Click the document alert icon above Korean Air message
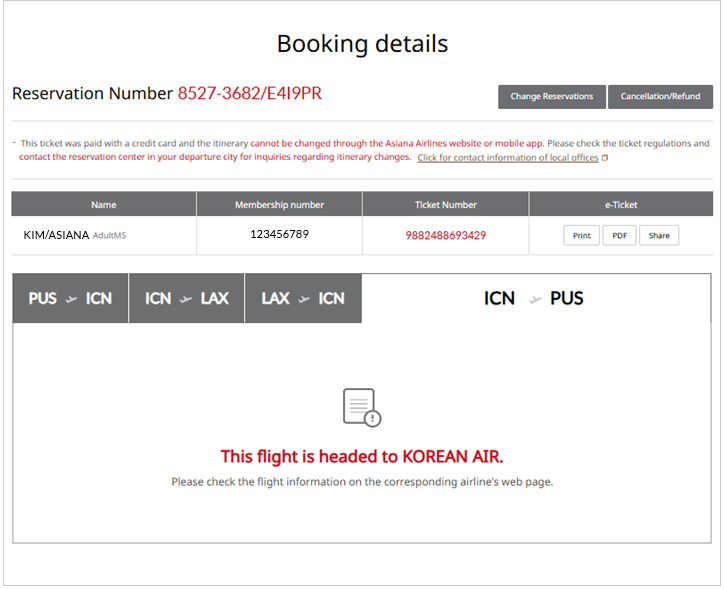The width and height of the screenshot is (724, 589). pyautogui.click(x=362, y=408)
